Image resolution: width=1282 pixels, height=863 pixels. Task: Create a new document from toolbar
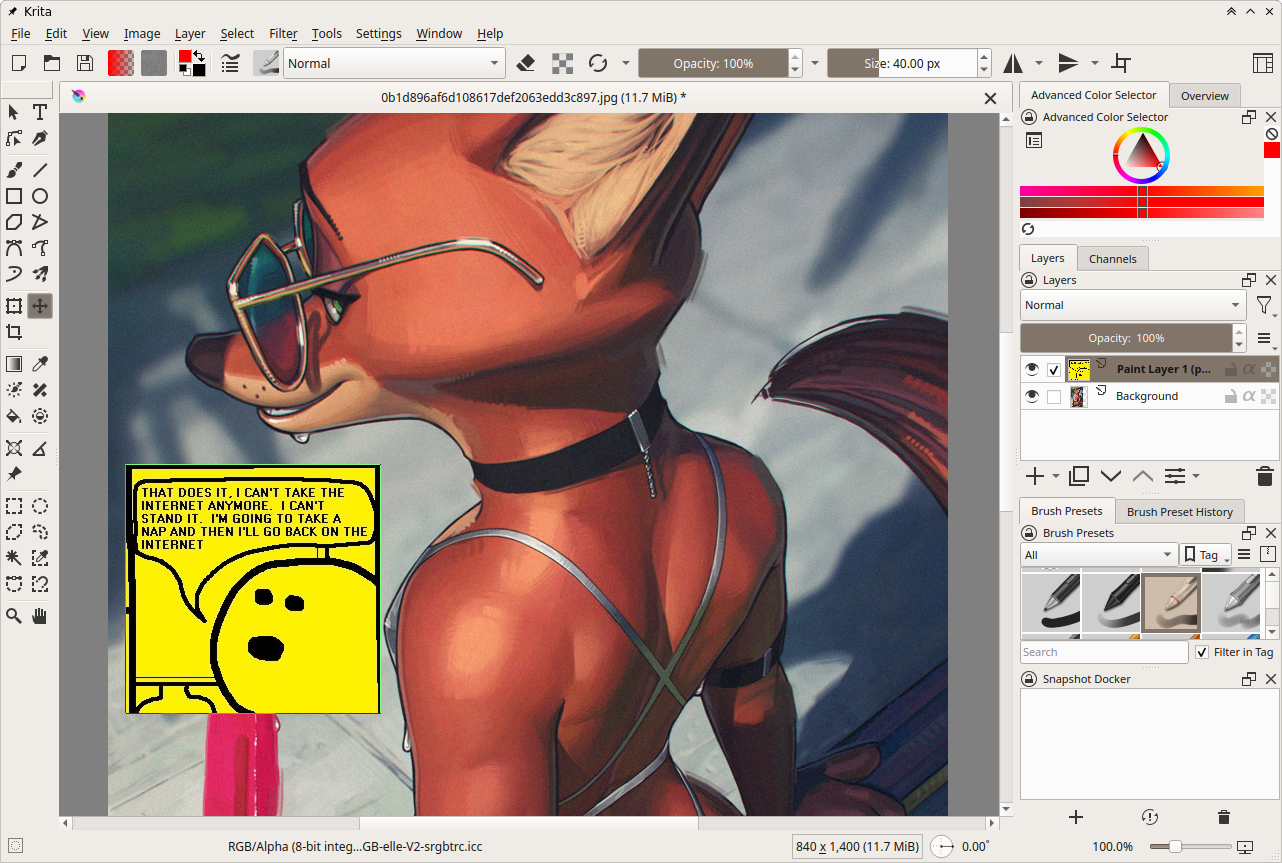[19, 63]
